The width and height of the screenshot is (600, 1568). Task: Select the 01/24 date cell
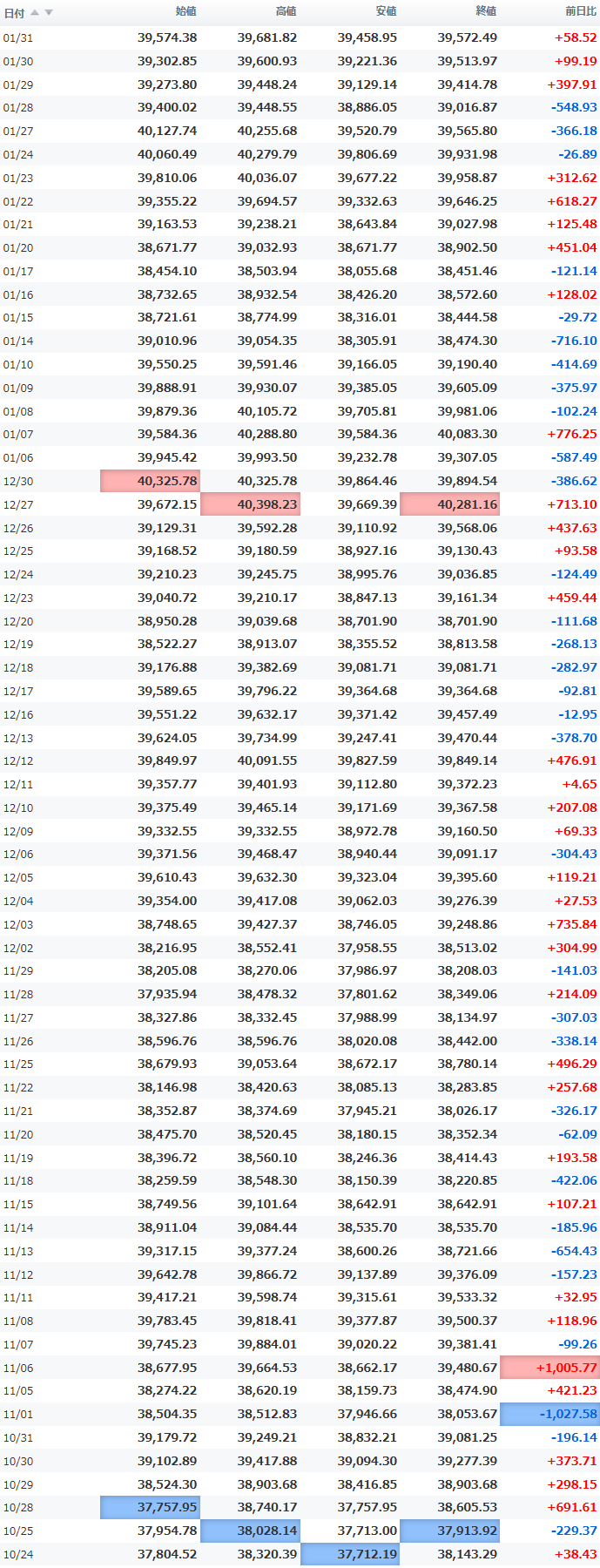(x=18, y=155)
